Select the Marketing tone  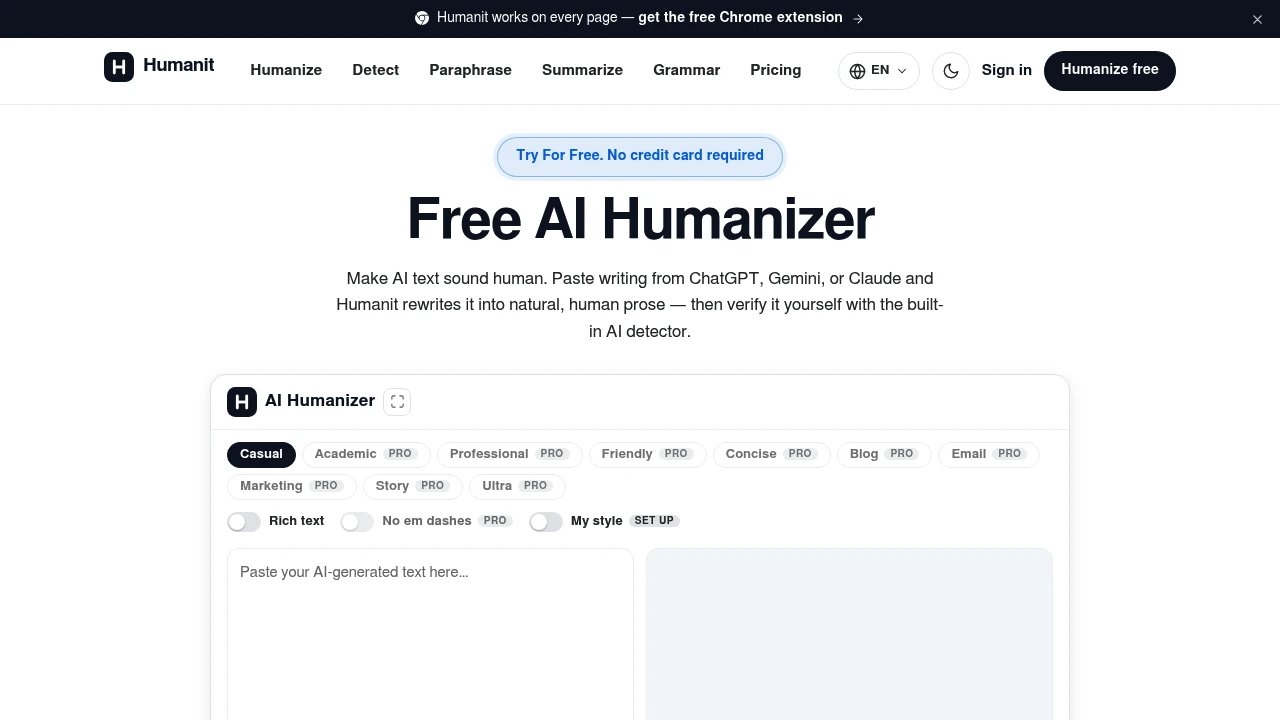tap(292, 487)
